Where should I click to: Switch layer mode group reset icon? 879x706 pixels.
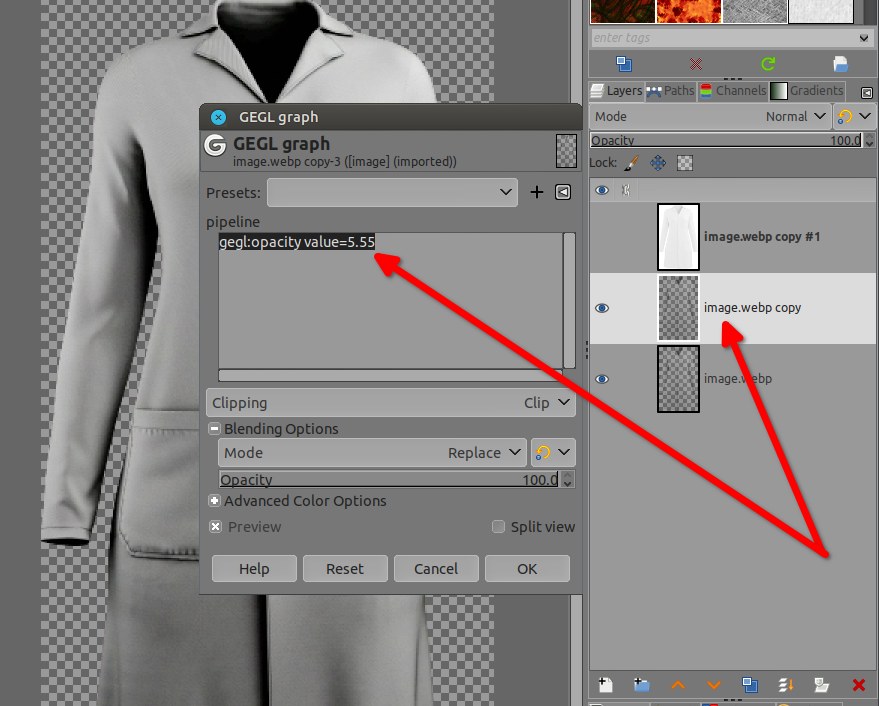(x=844, y=117)
